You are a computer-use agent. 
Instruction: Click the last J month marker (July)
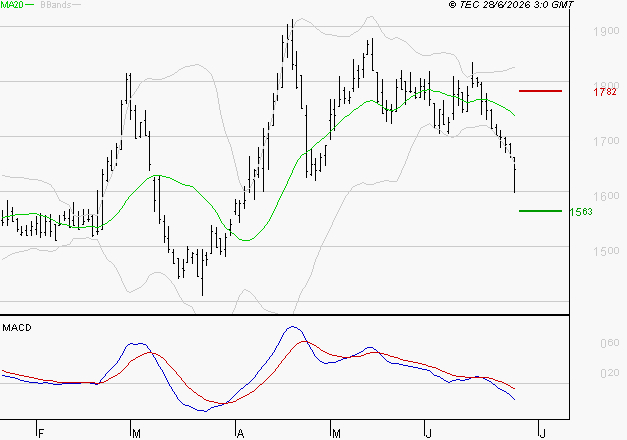pos(542,434)
